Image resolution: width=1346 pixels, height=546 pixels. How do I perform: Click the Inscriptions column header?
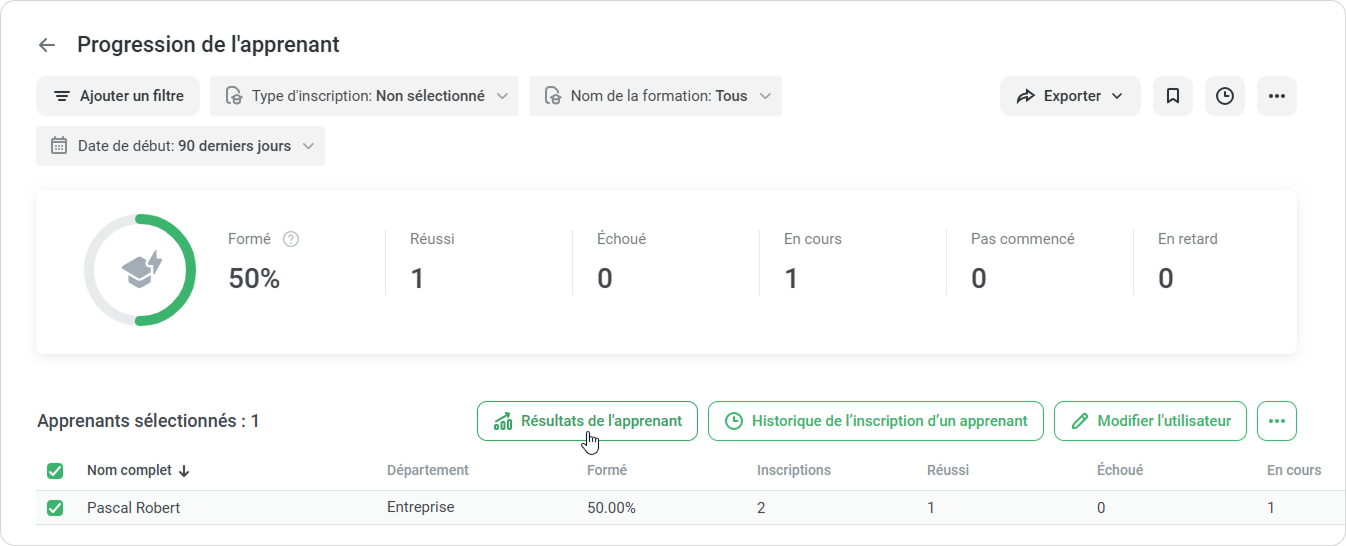[793, 470]
